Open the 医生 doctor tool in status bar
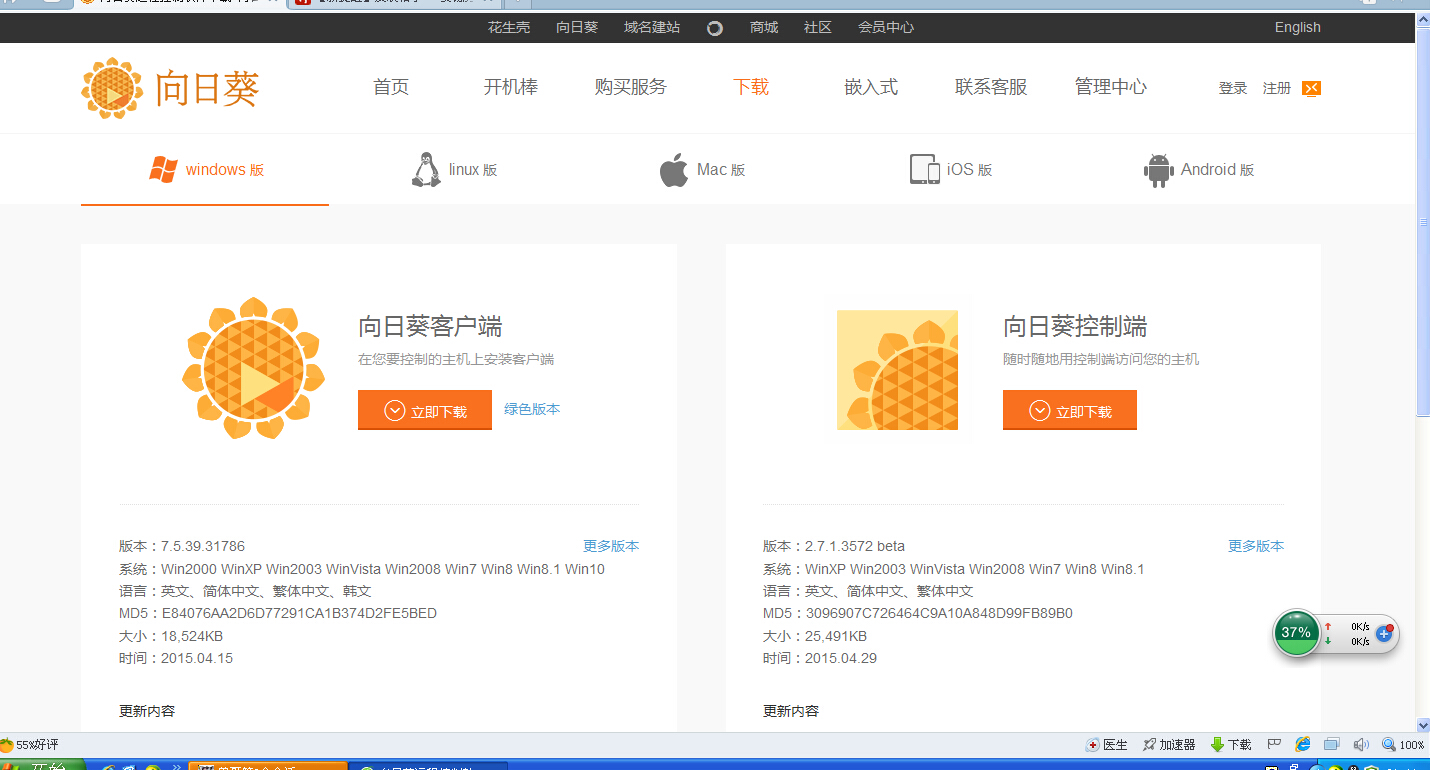 point(1107,745)
